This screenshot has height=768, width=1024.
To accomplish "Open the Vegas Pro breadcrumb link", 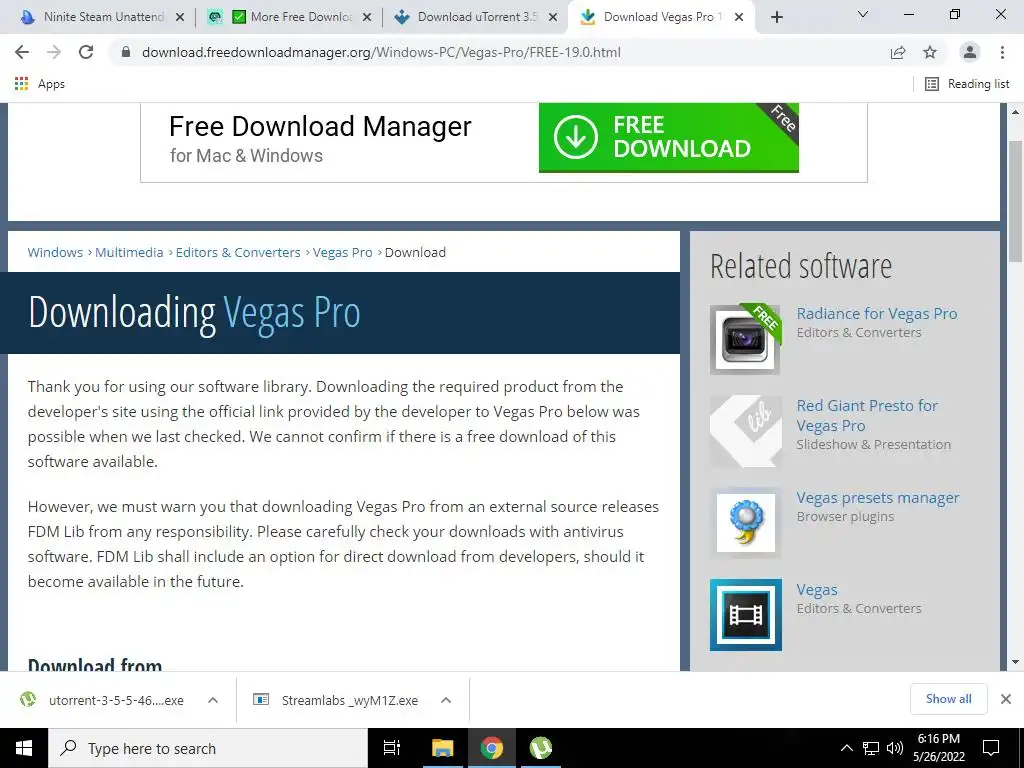I will click(x=342, y=252).
